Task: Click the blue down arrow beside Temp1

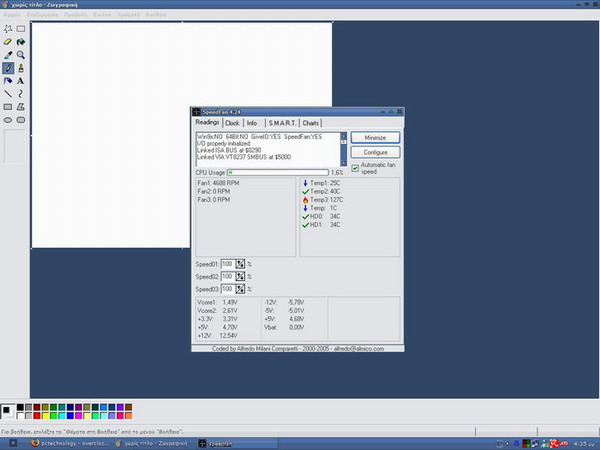Action: pyautogui.click(x=305, y=183)
